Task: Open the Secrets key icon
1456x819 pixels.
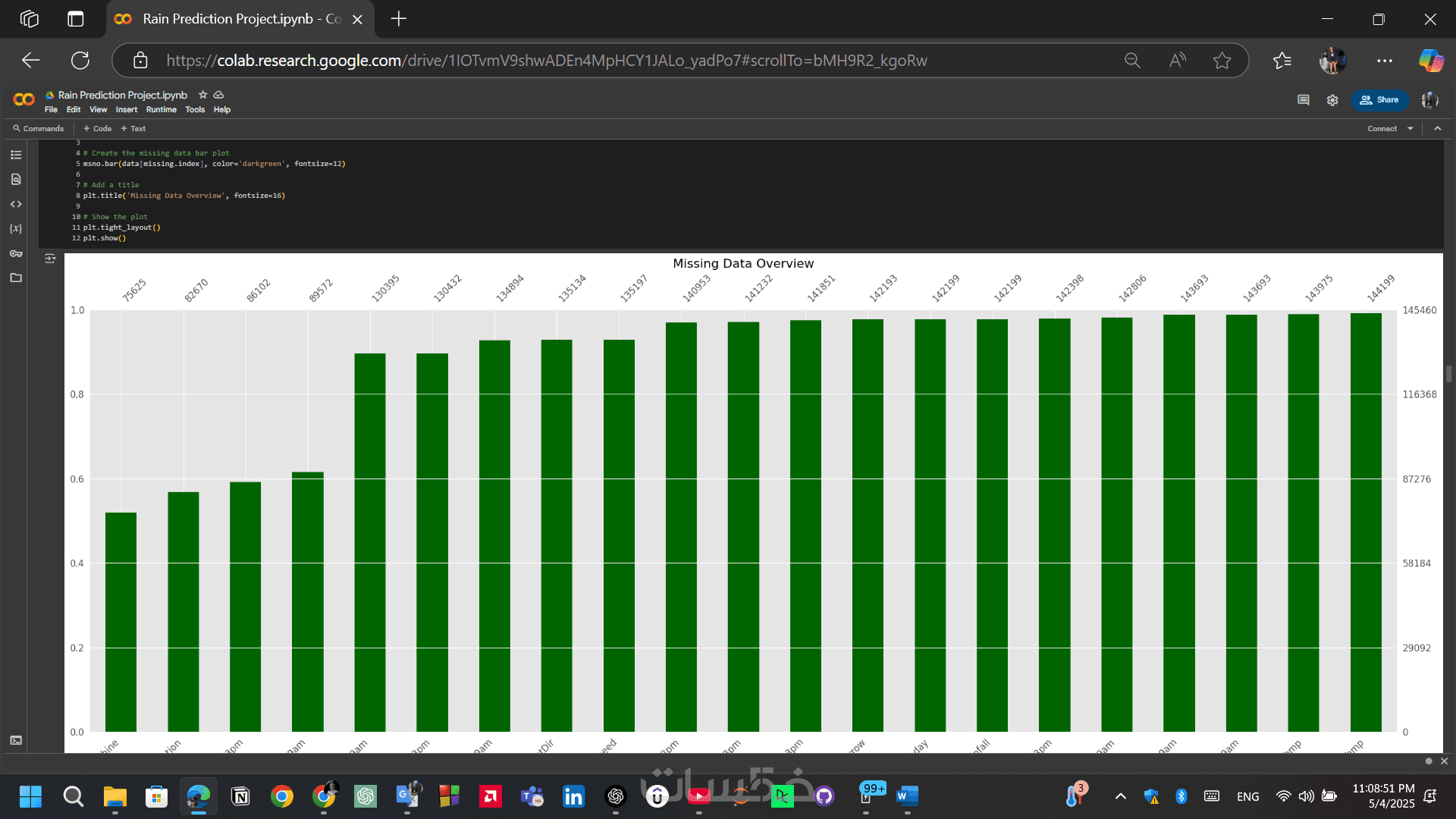Action: 16,253
